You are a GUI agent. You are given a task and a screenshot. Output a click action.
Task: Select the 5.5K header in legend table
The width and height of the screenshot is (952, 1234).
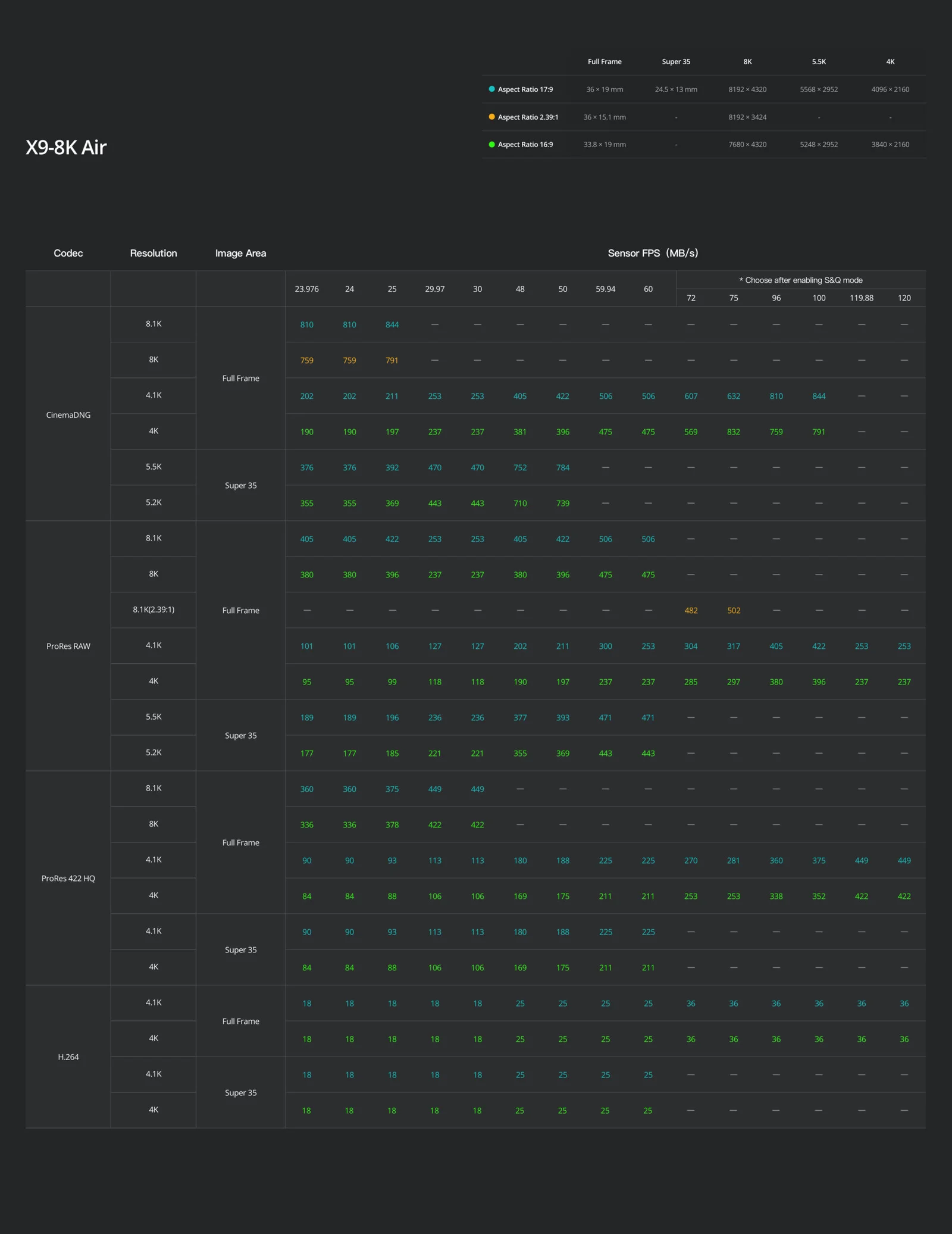coord(819,61)
